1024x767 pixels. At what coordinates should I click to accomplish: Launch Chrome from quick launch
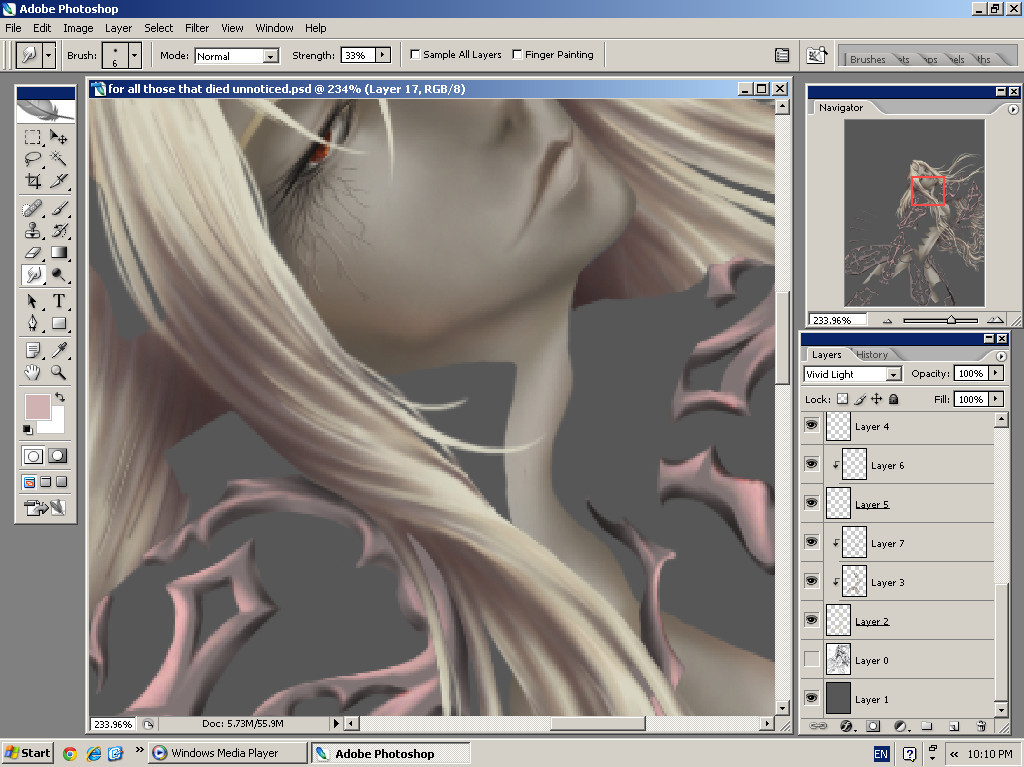coord(69,754)
